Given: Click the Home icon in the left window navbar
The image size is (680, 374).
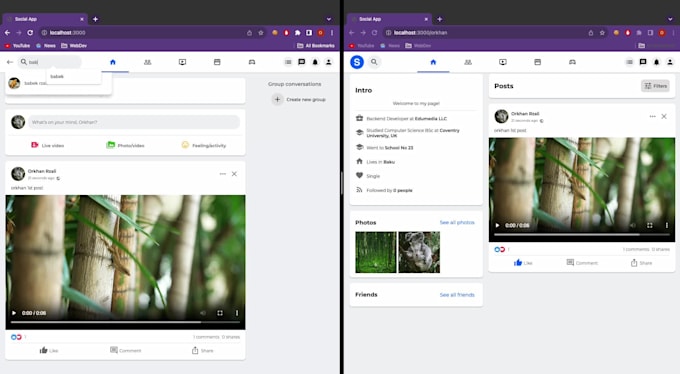Looking at the screenshot, I should (113, 62).
